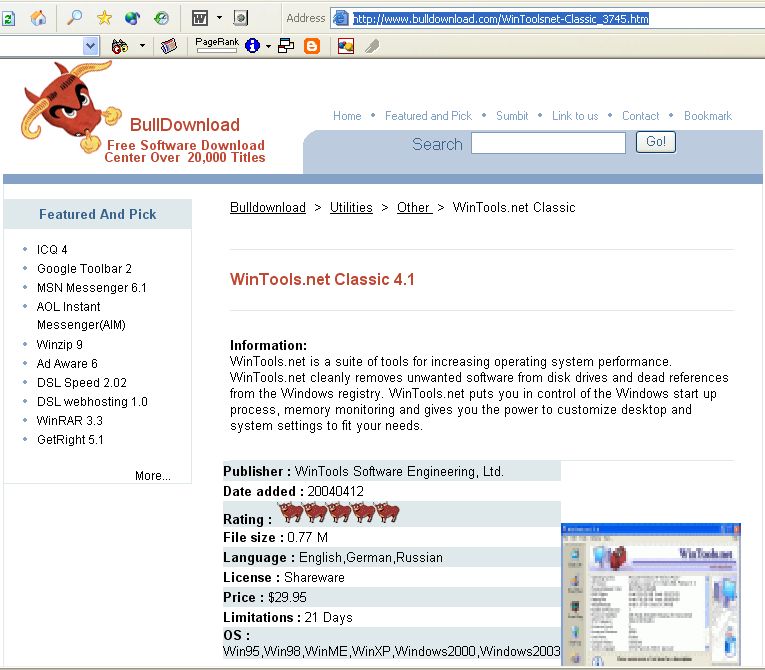
Task: Click the options colored-balls icon
Action: [x=345, y=46]
